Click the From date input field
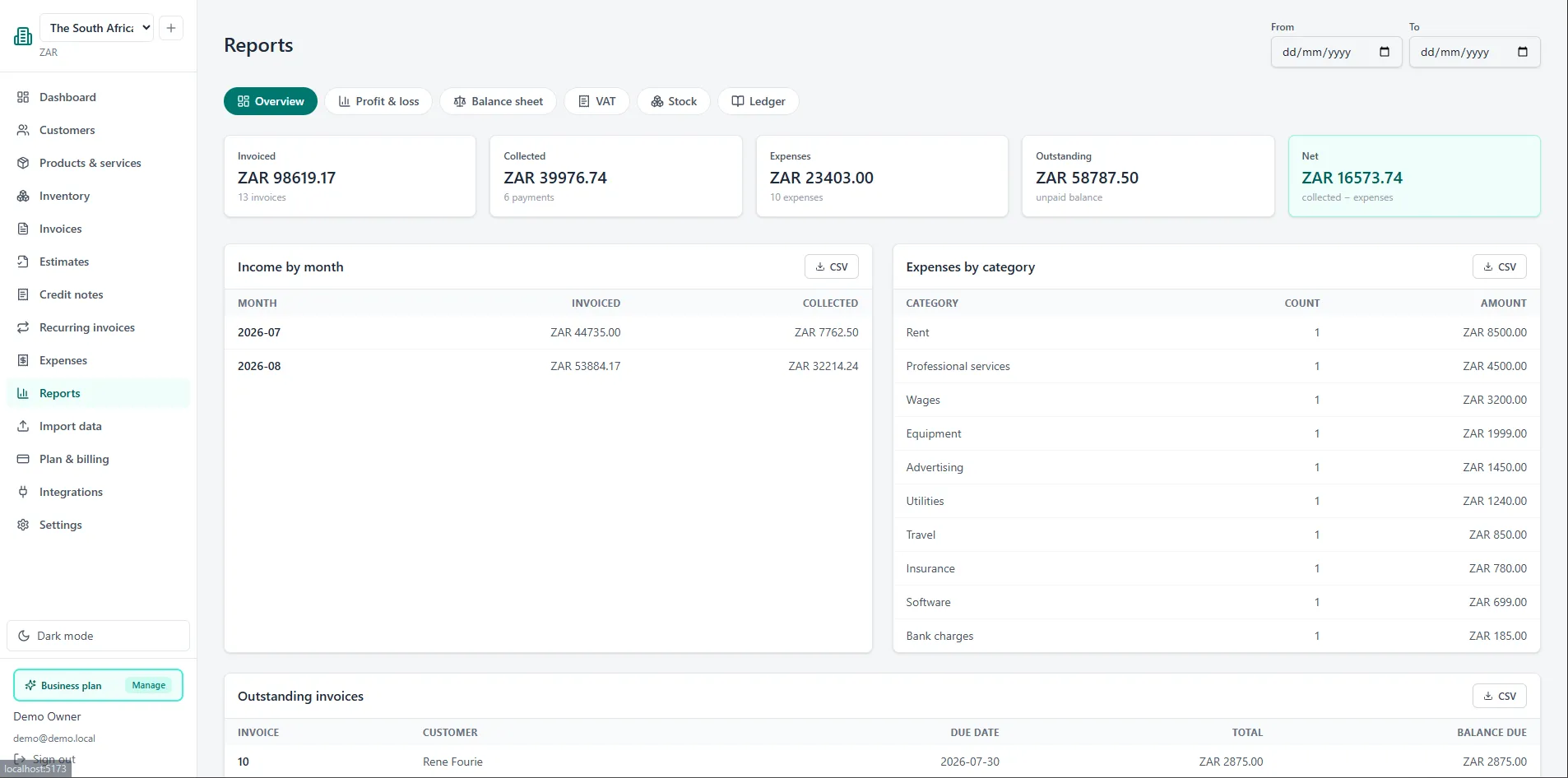Viewport: 1568px width, 778px height. pyautogui.click(x=1336, y=52)
